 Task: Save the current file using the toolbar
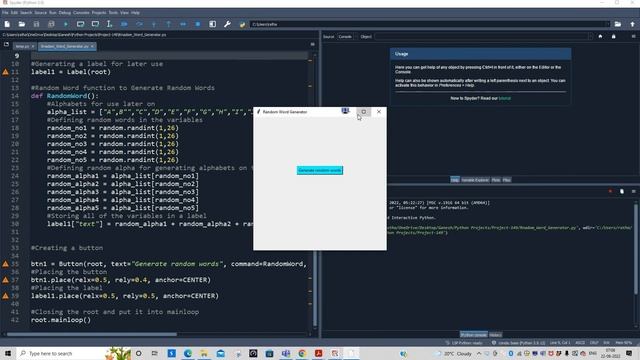36,24
